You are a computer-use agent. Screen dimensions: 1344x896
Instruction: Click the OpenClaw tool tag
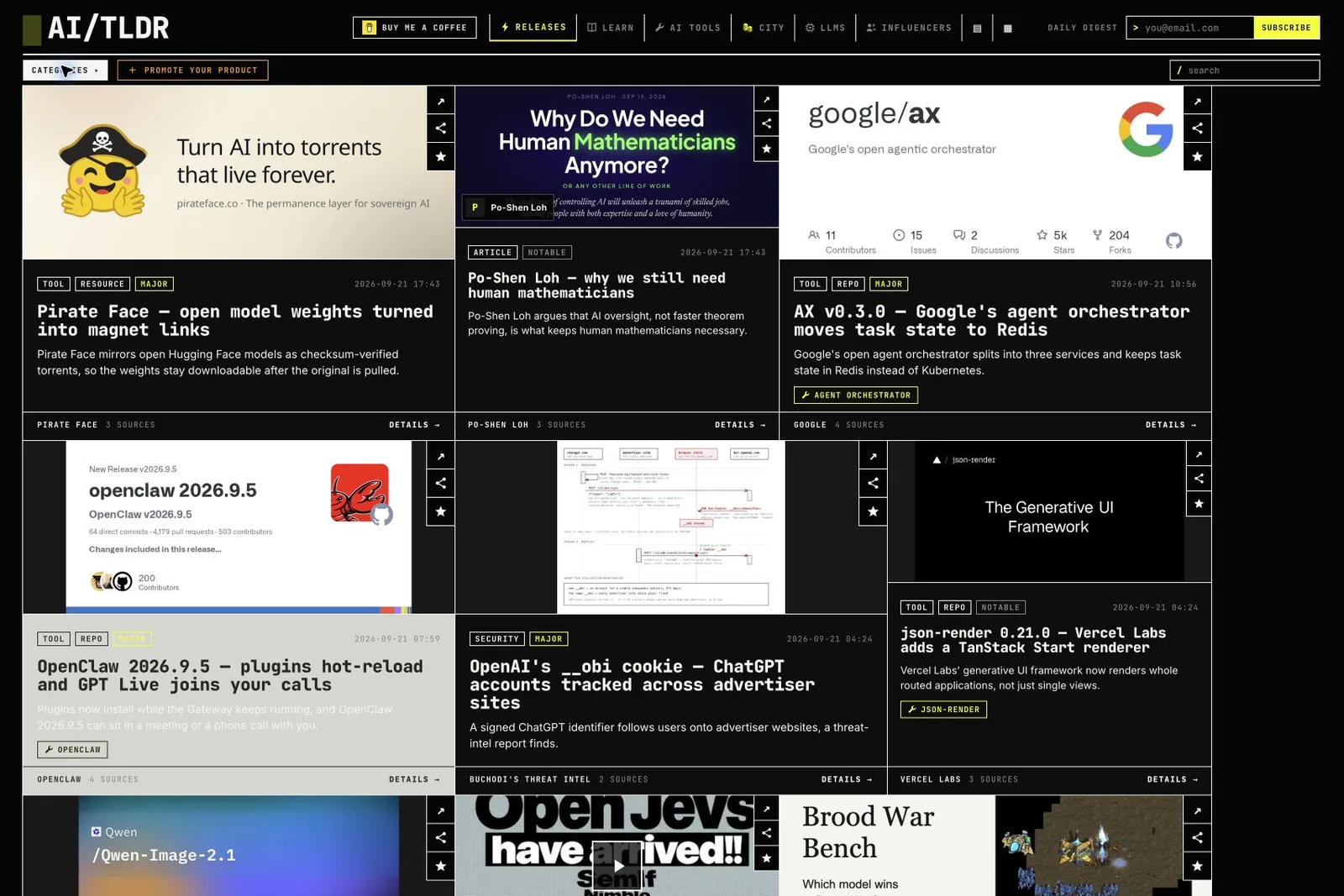(72, 750)
